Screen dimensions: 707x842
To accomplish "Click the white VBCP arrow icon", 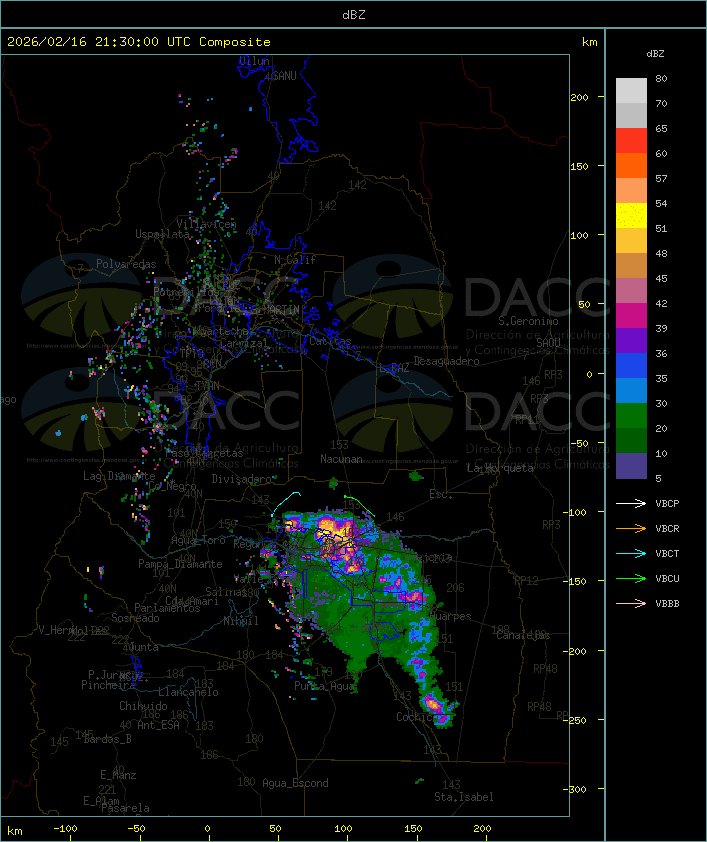I will pos(631,503).
